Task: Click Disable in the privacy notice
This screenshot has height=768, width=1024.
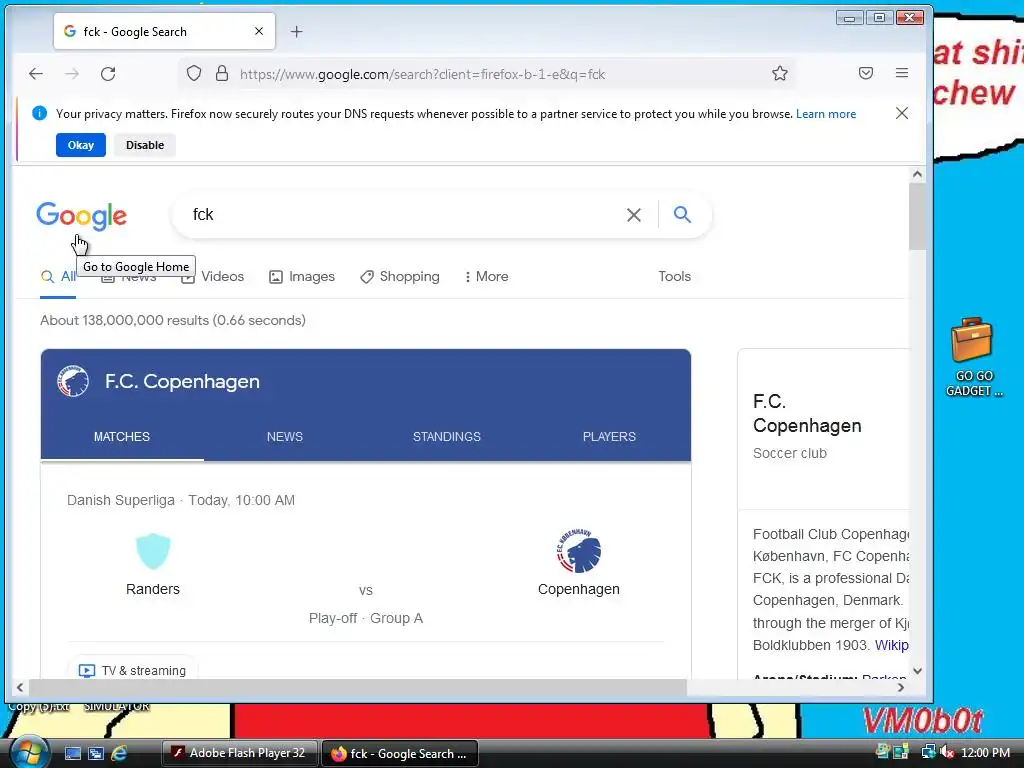Action: [x=145, y=145]
